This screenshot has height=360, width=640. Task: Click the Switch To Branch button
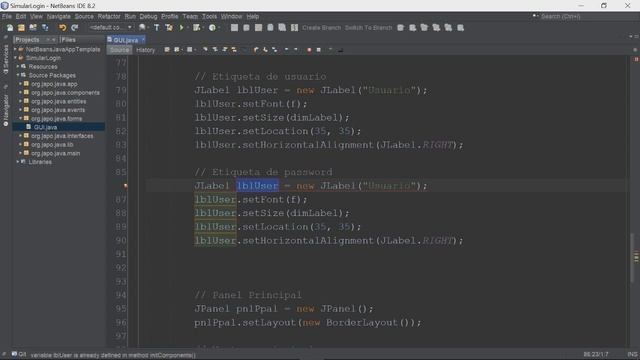[x=368, y=28]
